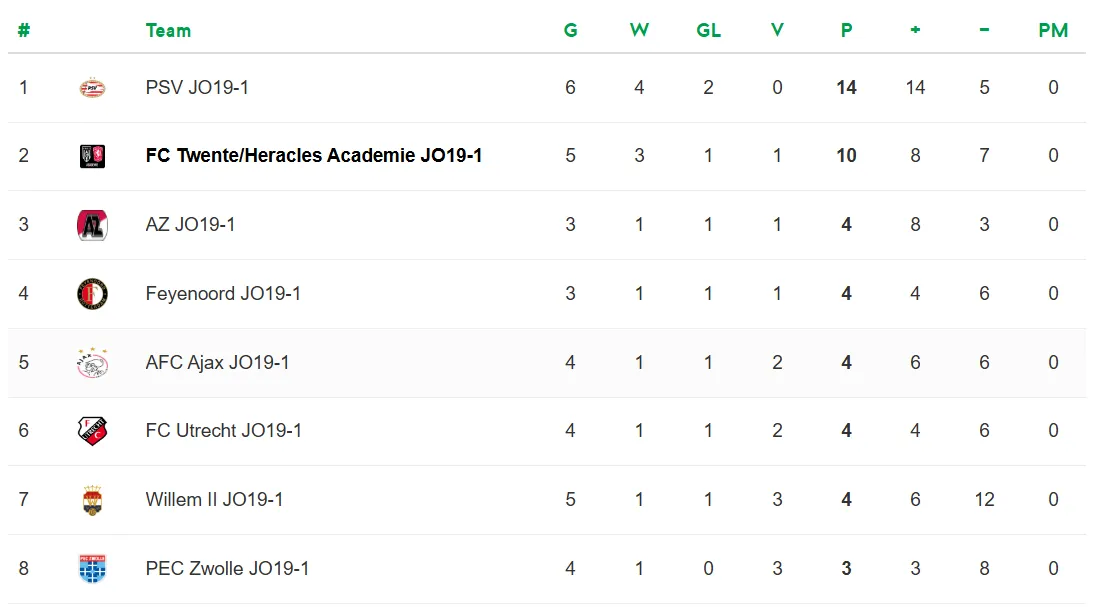The width and height of the screenshot is (1102, 607).
Task: Open the PSV JO19-1 team link
Action: 197,88
